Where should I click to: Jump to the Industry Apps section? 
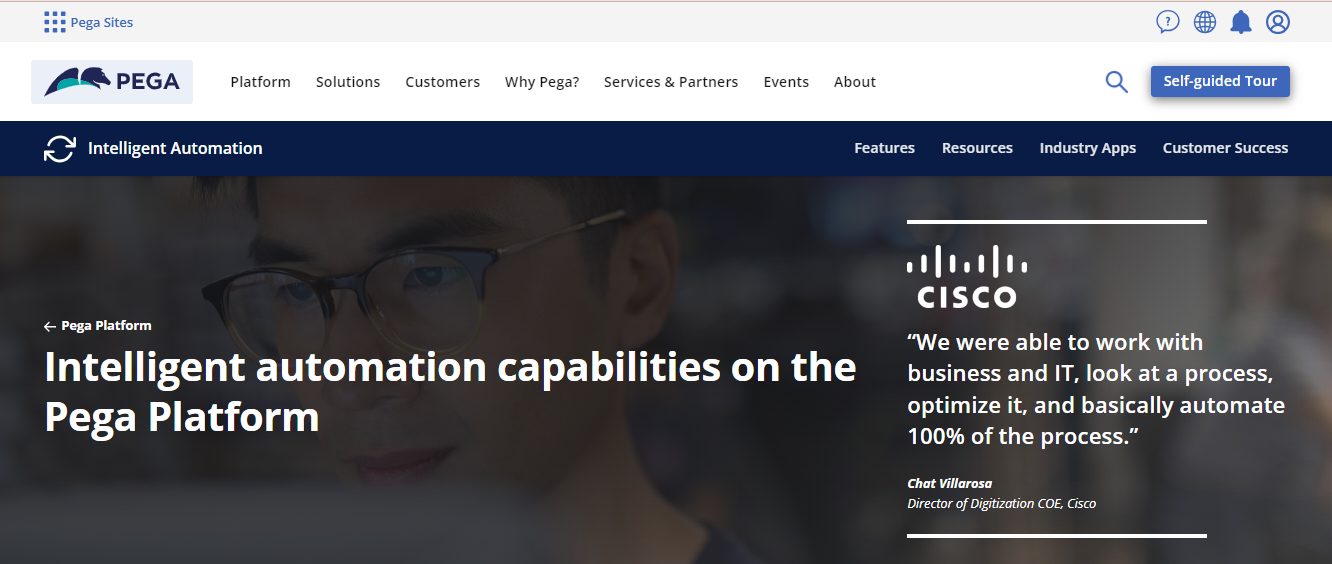coord(1088,148)
